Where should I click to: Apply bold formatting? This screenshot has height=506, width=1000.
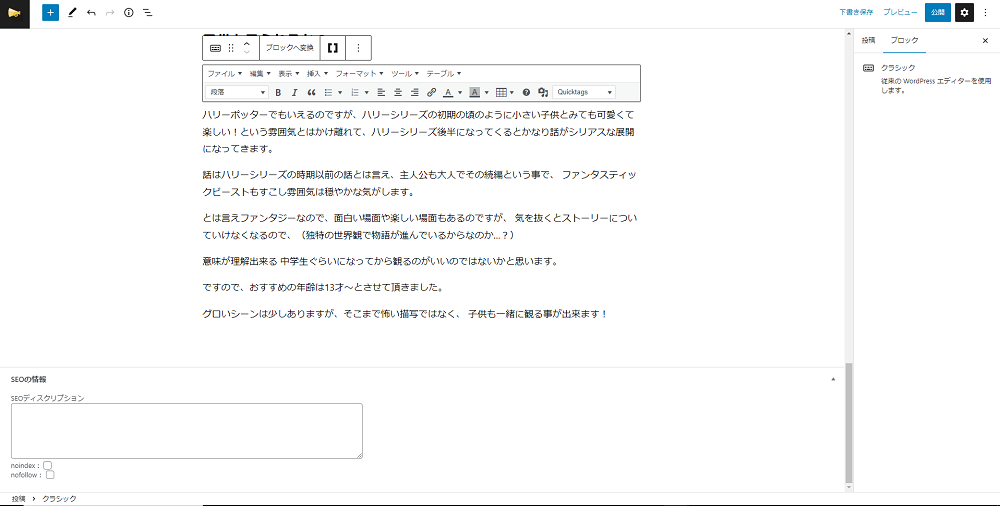[x=278, y=93]
